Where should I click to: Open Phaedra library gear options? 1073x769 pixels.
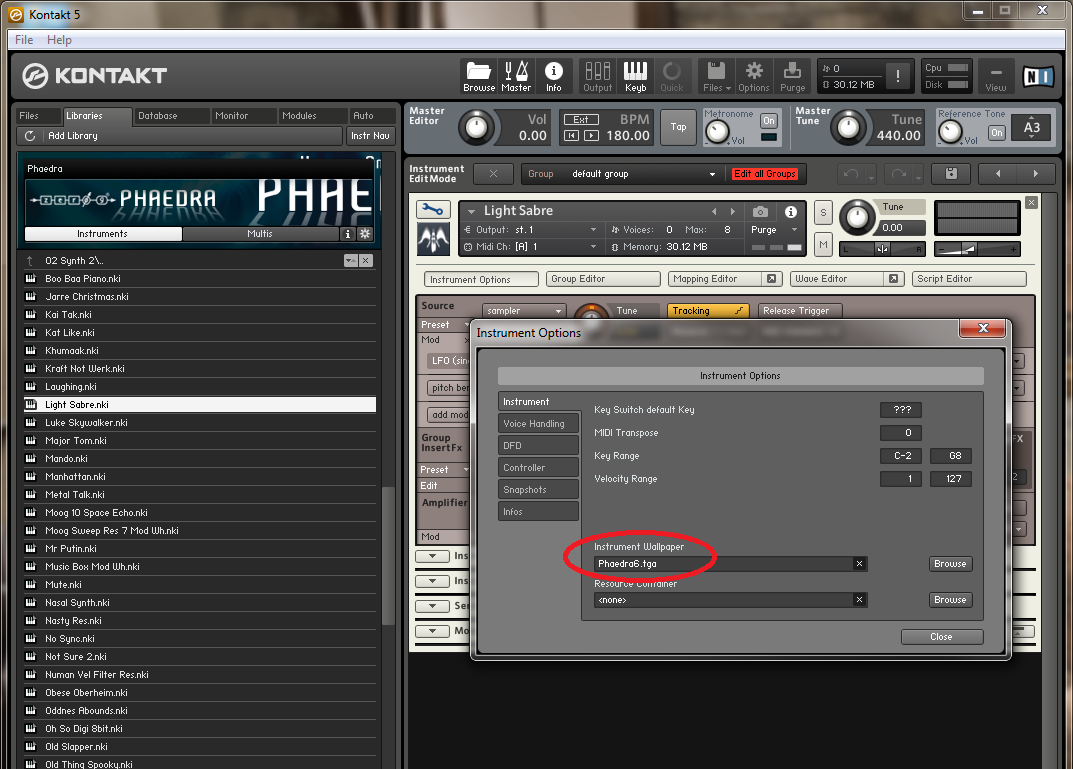pos(365,234)
